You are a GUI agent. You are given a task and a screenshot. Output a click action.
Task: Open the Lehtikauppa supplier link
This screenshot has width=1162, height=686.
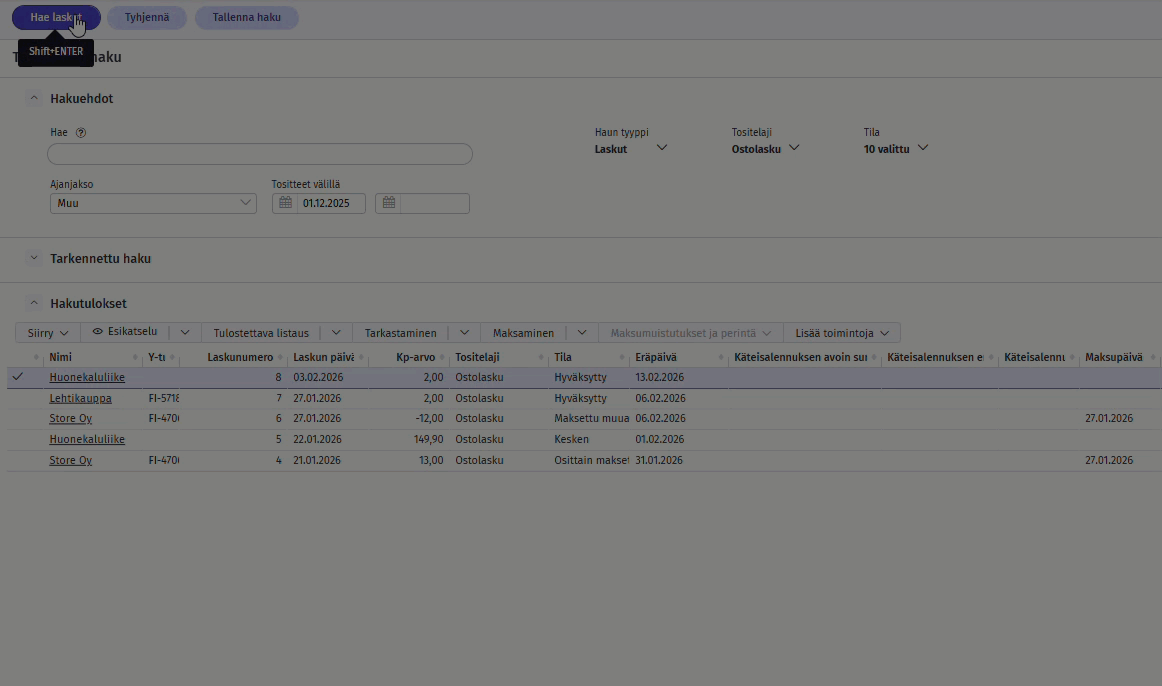coord(80,398)
